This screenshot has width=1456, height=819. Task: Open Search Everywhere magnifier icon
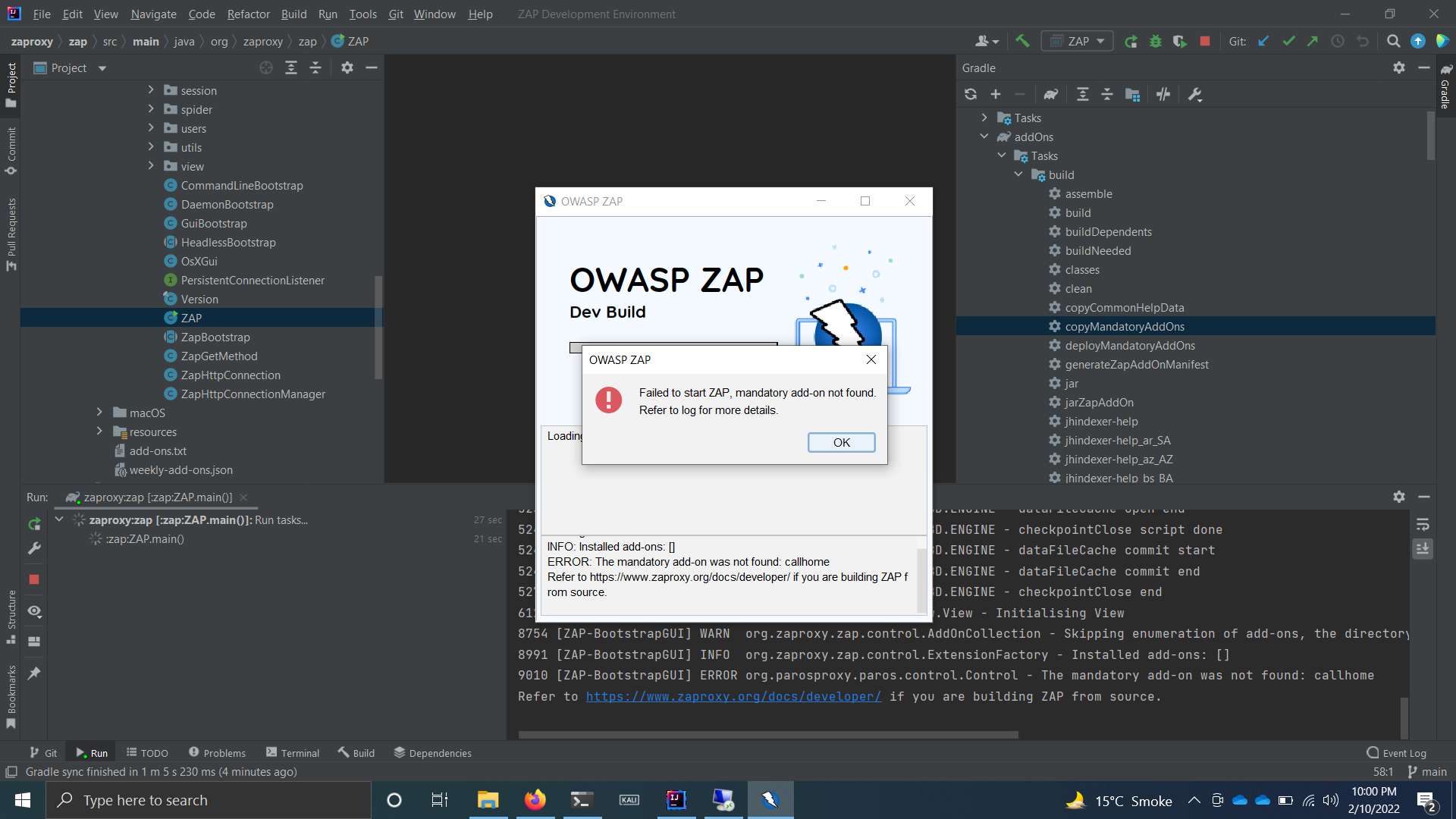click(x=1394, y=41)
